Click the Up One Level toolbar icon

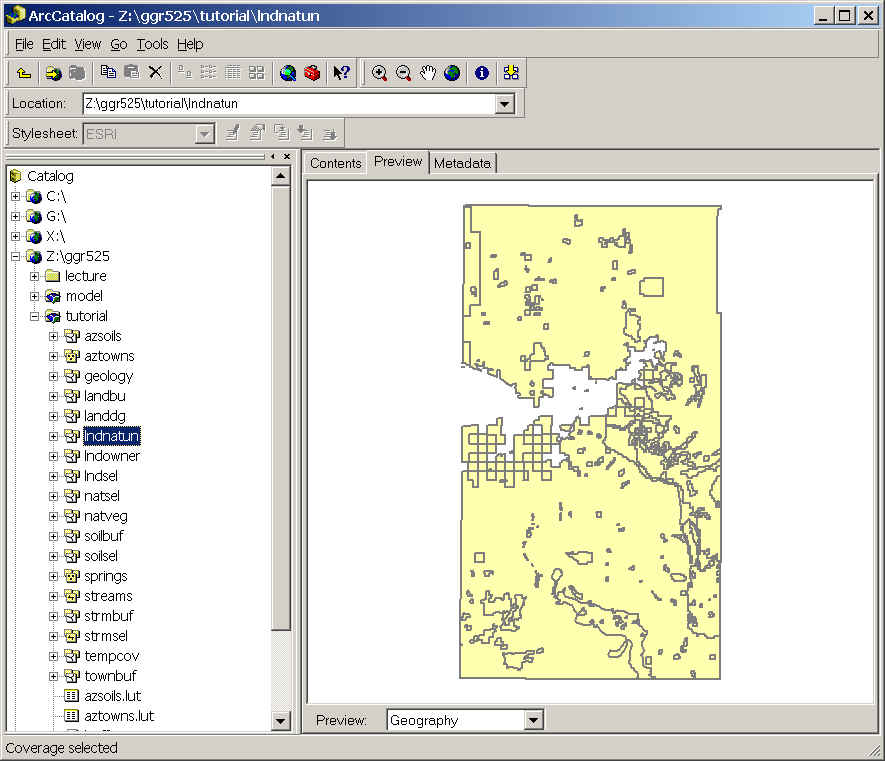pos(24,72)
